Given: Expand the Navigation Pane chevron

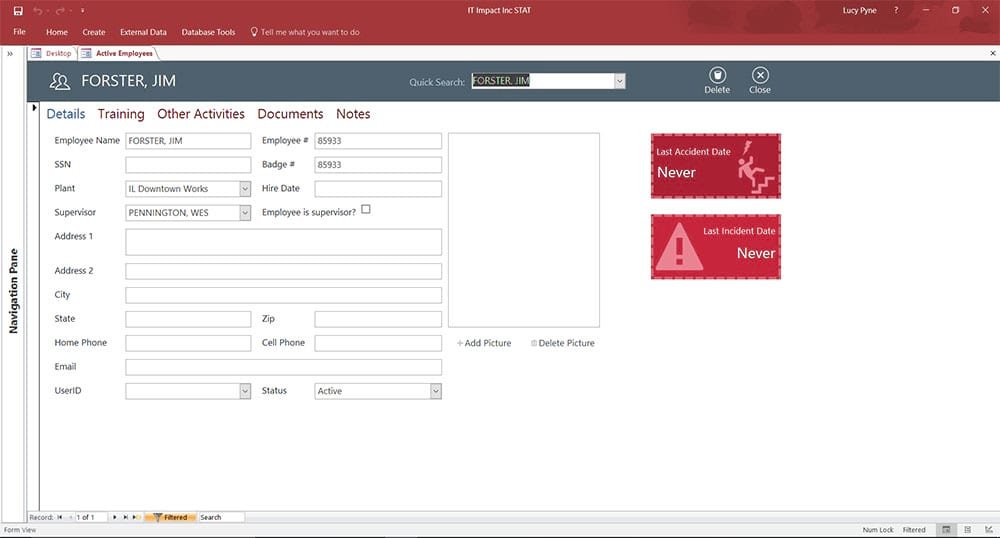Looking at the screenshot, I should click(x=10, y=54).
